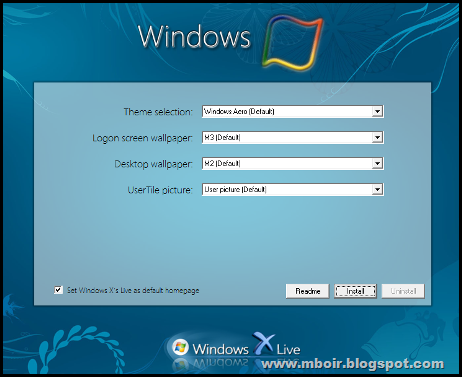Click the UserTile picture label
462x377 pixels.
(160, 190)
